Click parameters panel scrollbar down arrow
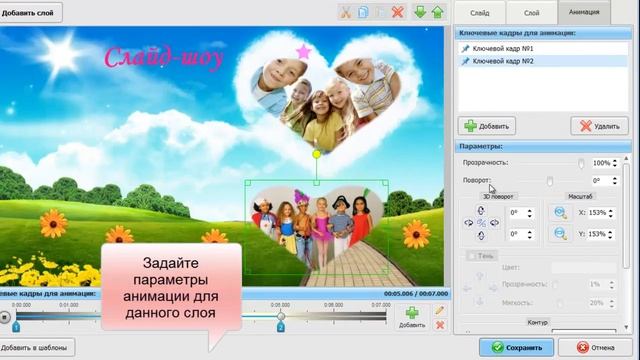Image resolution: width=640 pixels, height=360 pixels. [627, 327]
